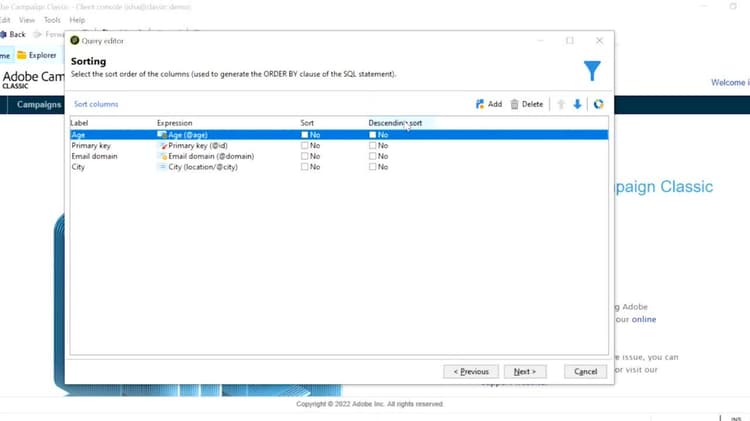Click the Primary key (@id) expression cell
The width and height of the screenshot is (750, 421).
point(198,145)
